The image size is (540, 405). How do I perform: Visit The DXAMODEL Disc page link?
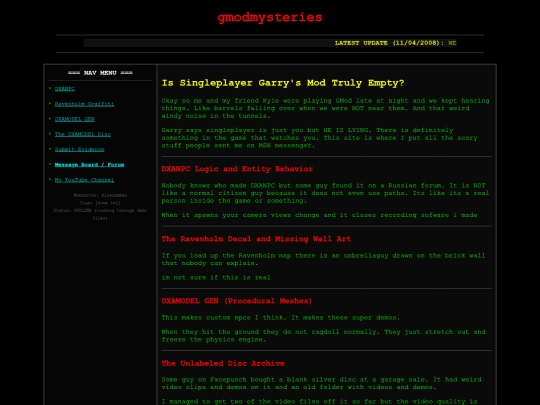(x=83, y=134)
